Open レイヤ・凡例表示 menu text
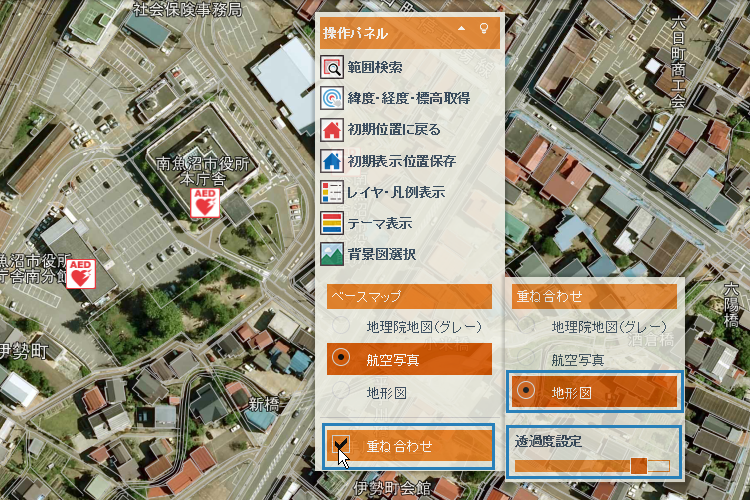The height and width of the screenshot is (500, 750). coord(396,192)
